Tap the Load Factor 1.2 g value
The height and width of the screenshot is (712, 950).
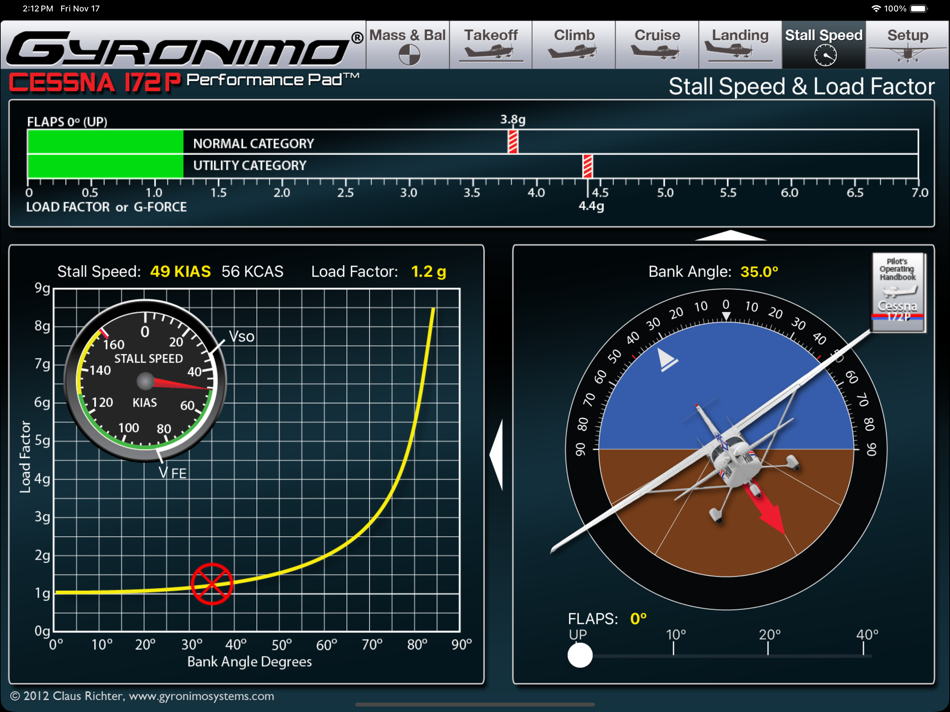[x=428, y=271]
